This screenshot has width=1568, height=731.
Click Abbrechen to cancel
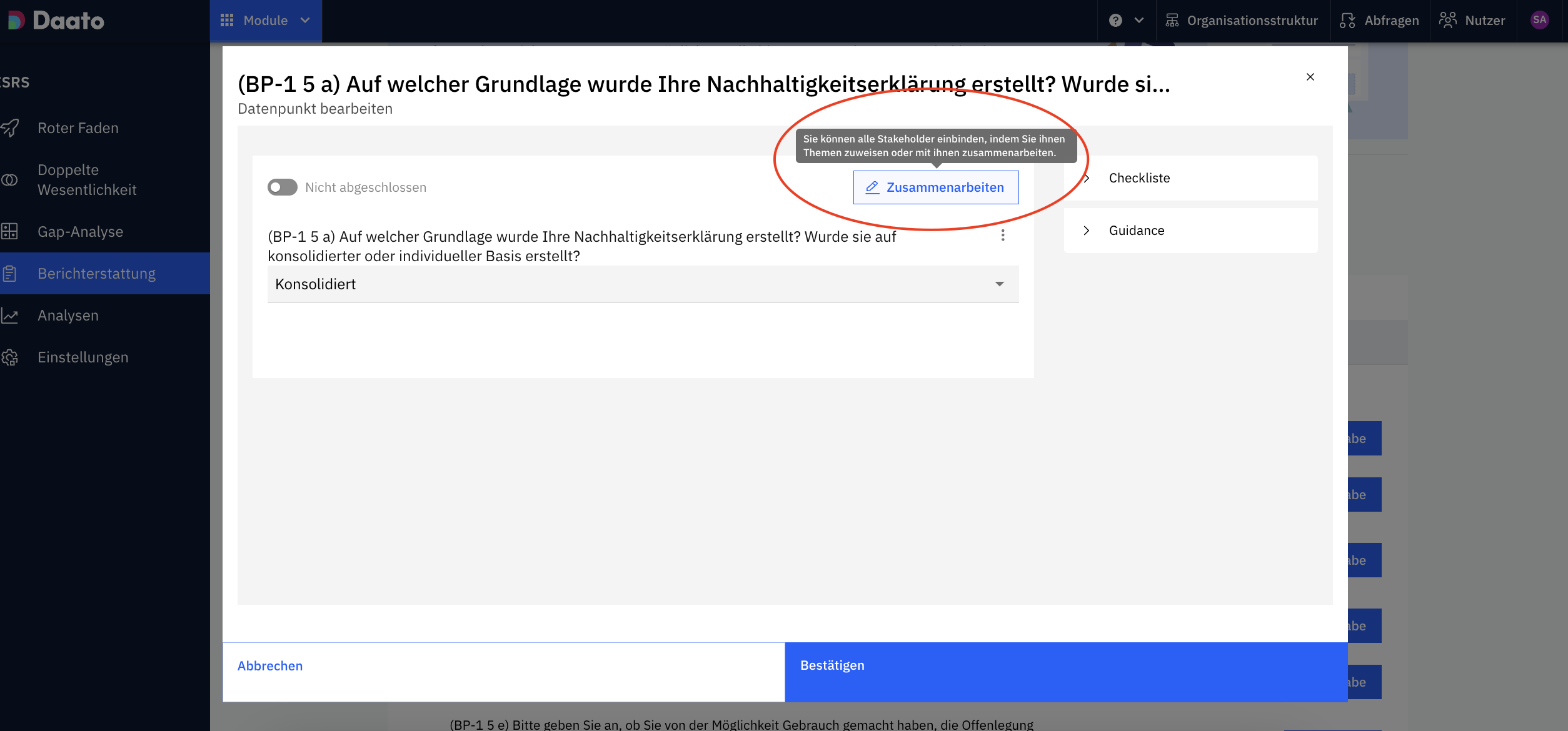tap(270, 666)
